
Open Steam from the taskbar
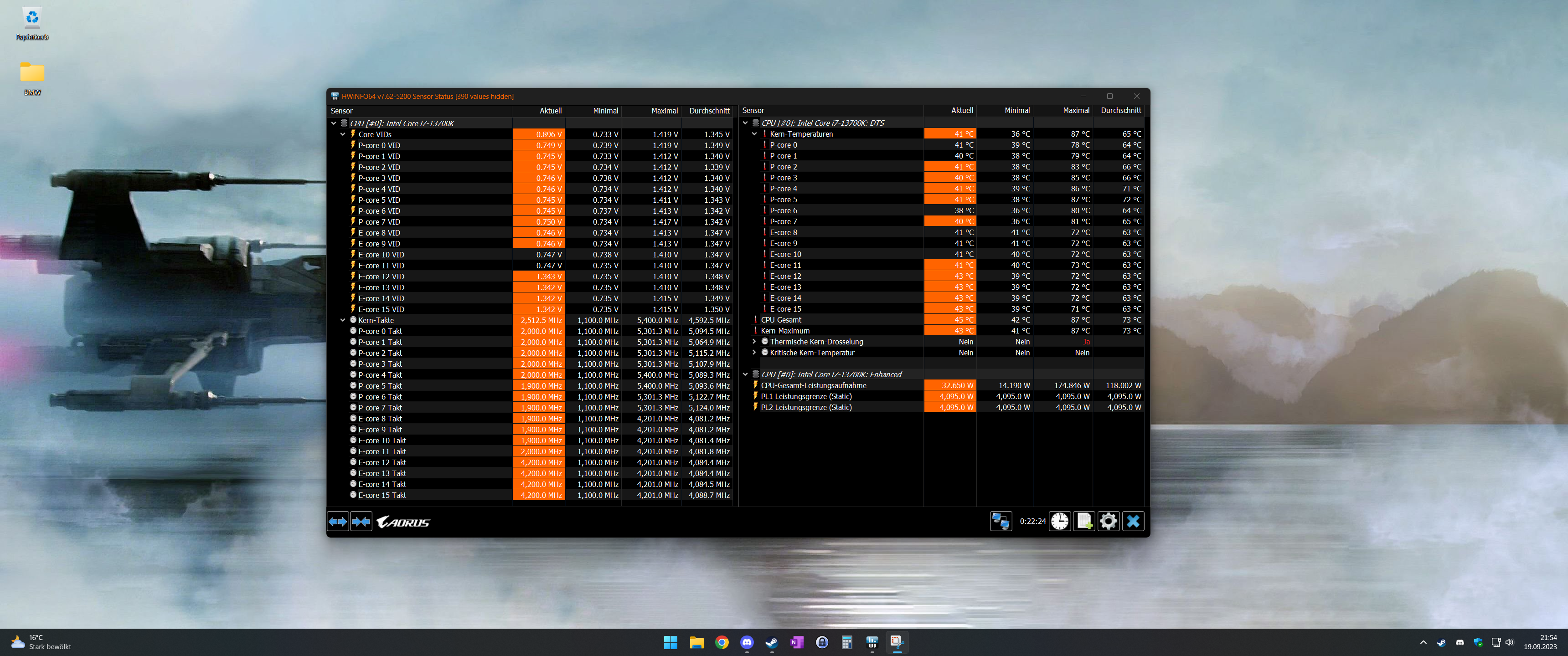click(x=771, y=642)
